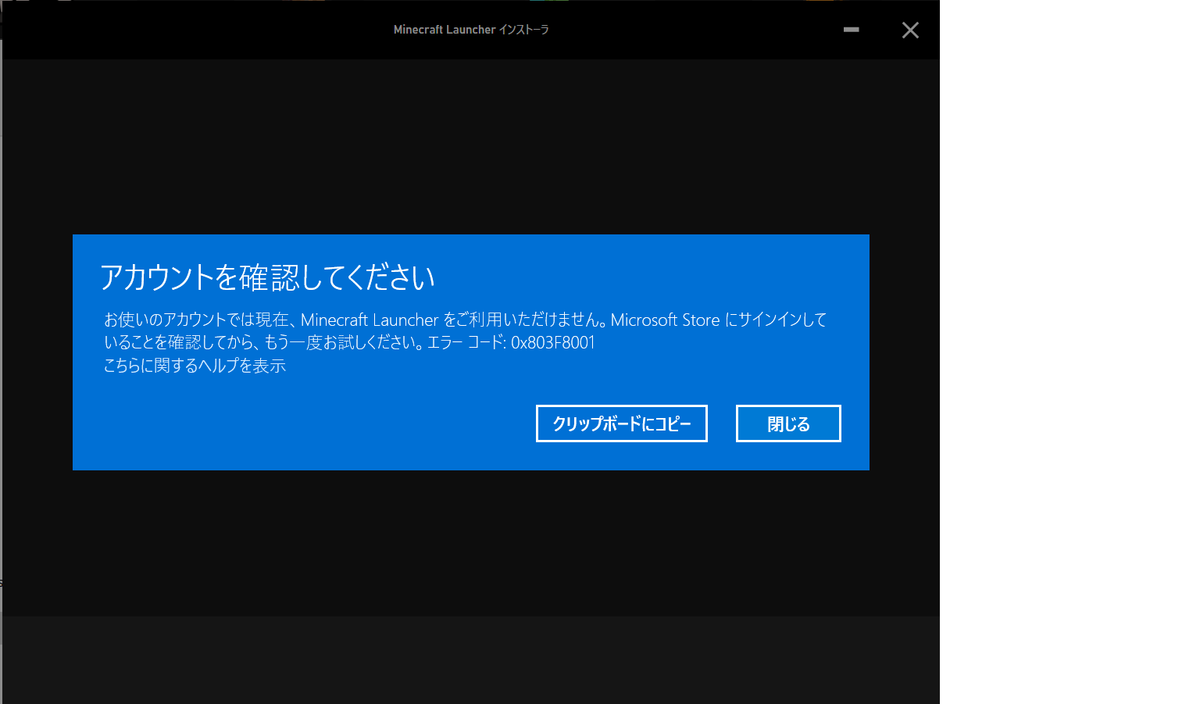This screenshot has height=704, width=1200.
Task: Open the こちらに関するヘルプを表示 help link
Action: click(x=195, y=366)
